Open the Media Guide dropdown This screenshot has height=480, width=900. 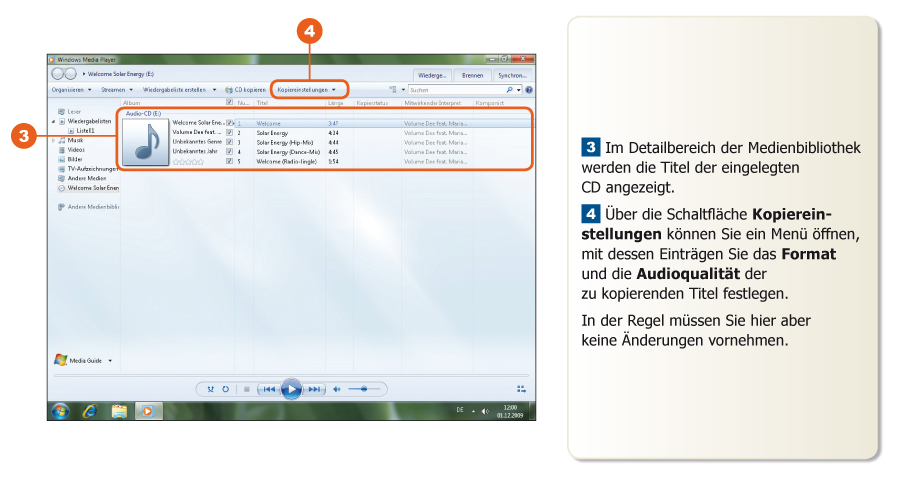[85, 360]
